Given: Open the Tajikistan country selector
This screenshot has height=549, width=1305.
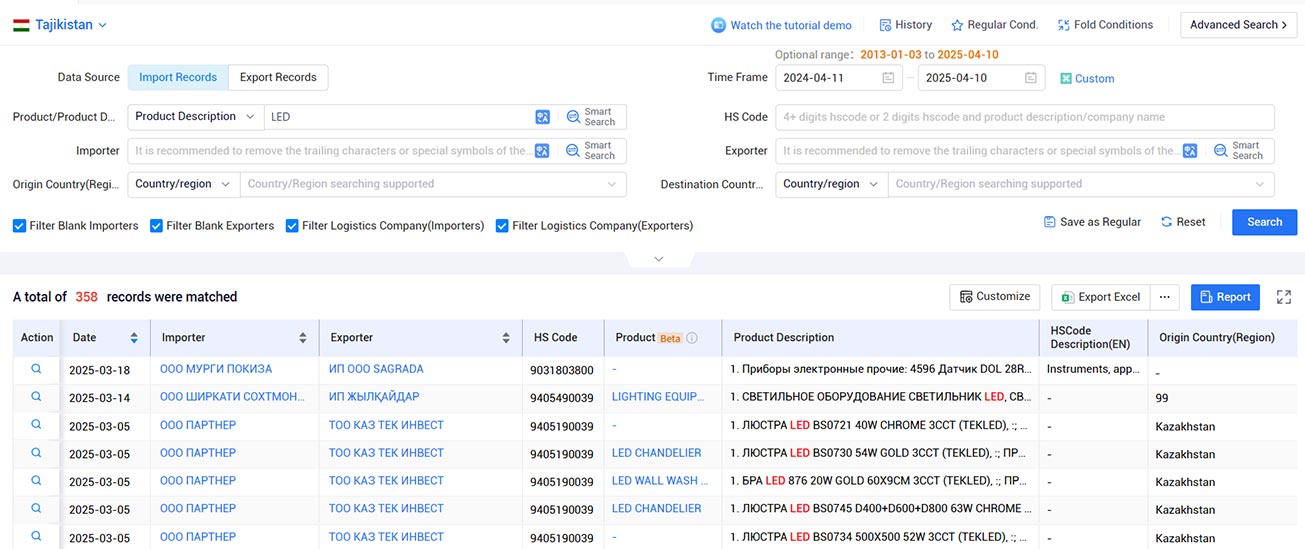Looking at the screenshot, I should pyautogui.click(x=60, y=25).
